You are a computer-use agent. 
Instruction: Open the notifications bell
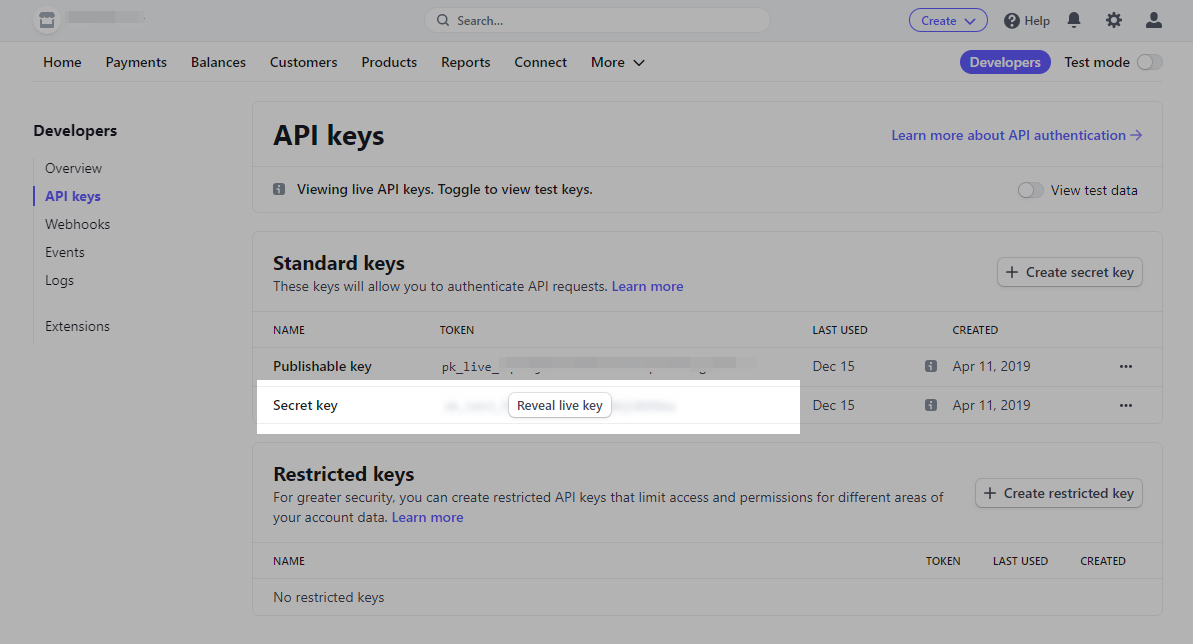pos(1074,21)
